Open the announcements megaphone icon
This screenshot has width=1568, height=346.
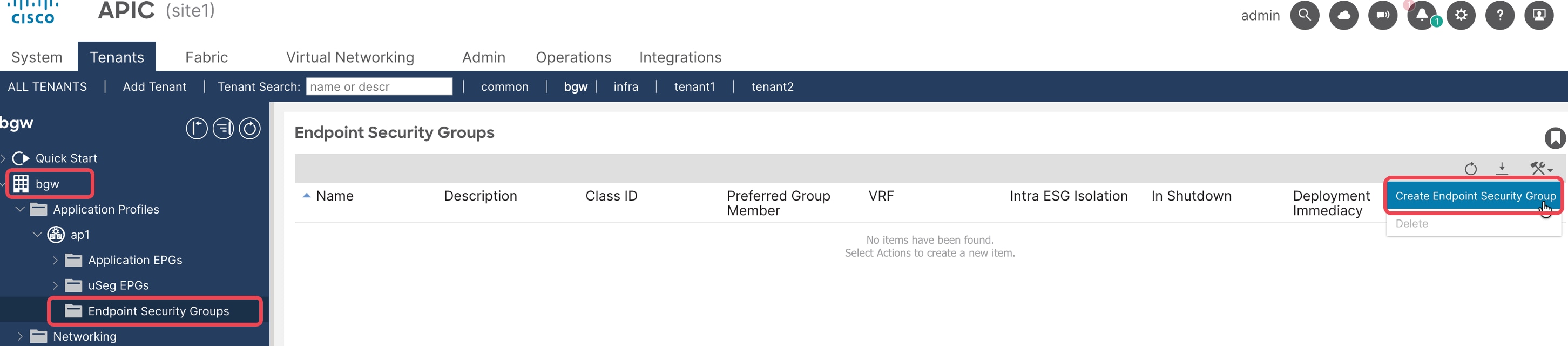pos(1382,15)
